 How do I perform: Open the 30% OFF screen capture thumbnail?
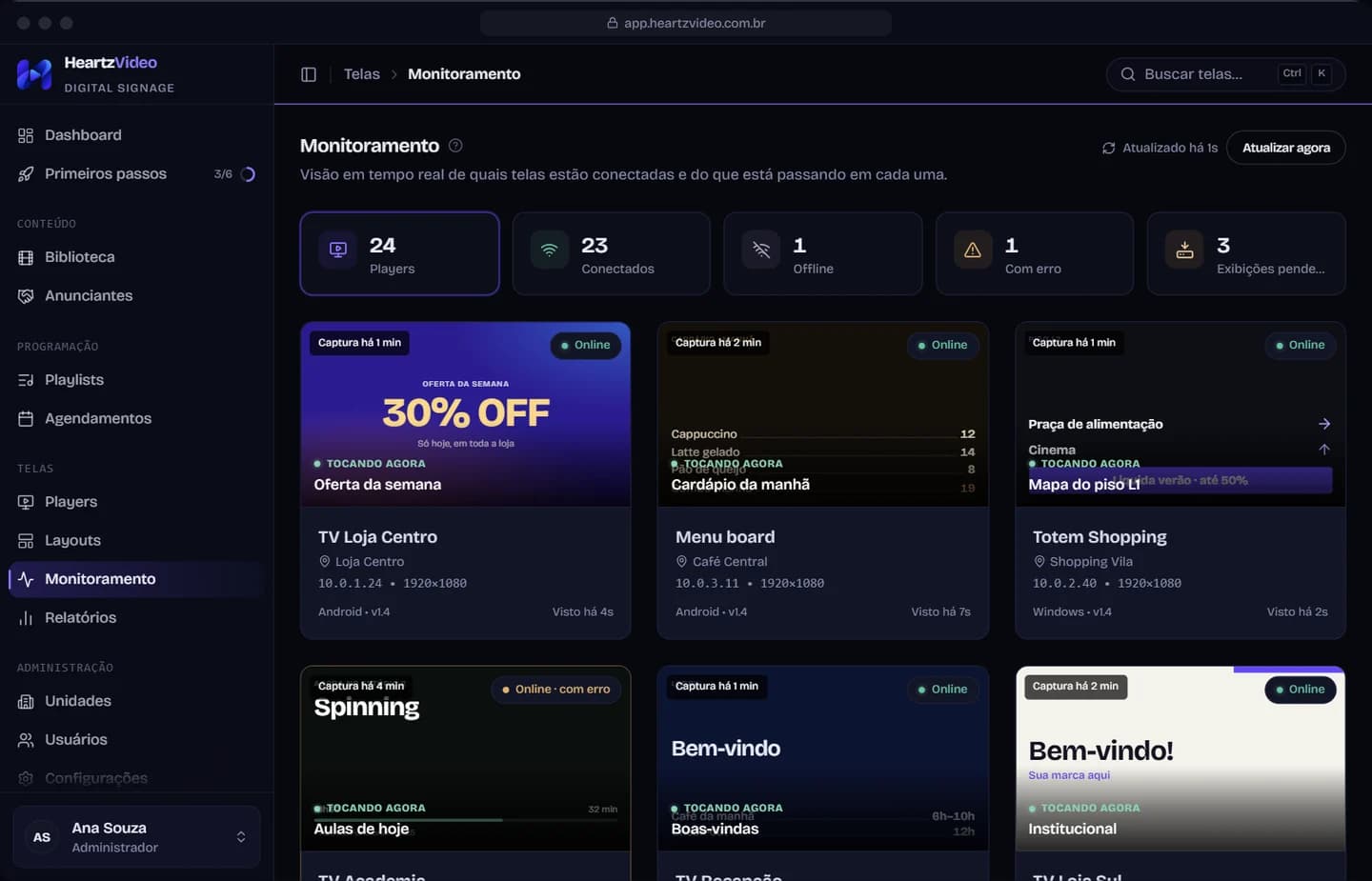[x=466, y=414]
